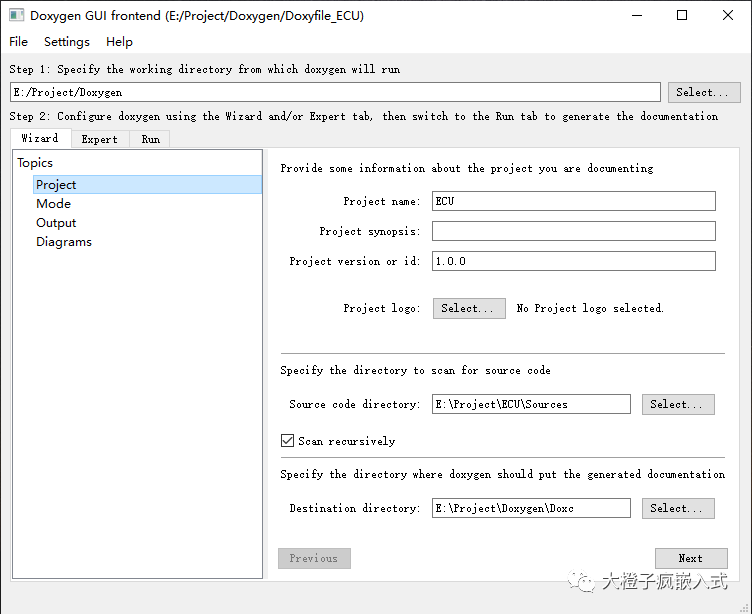752x614 pixels.
Task: Click the Project version or id field
Action: click(x=574, y=261)
